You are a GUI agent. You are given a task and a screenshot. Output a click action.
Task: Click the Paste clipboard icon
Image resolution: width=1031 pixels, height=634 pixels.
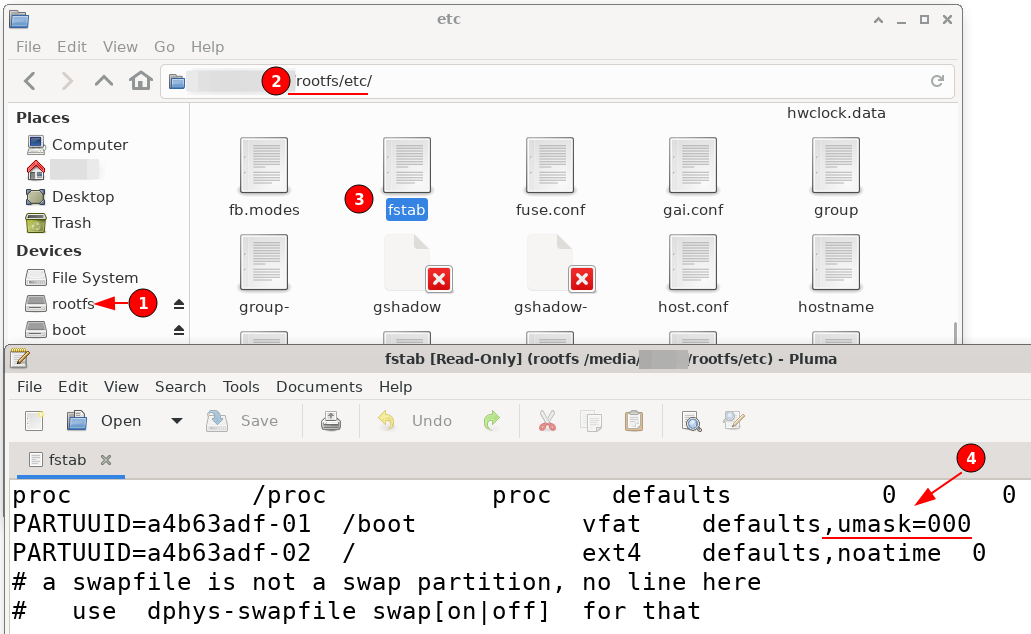coord(634,420)
